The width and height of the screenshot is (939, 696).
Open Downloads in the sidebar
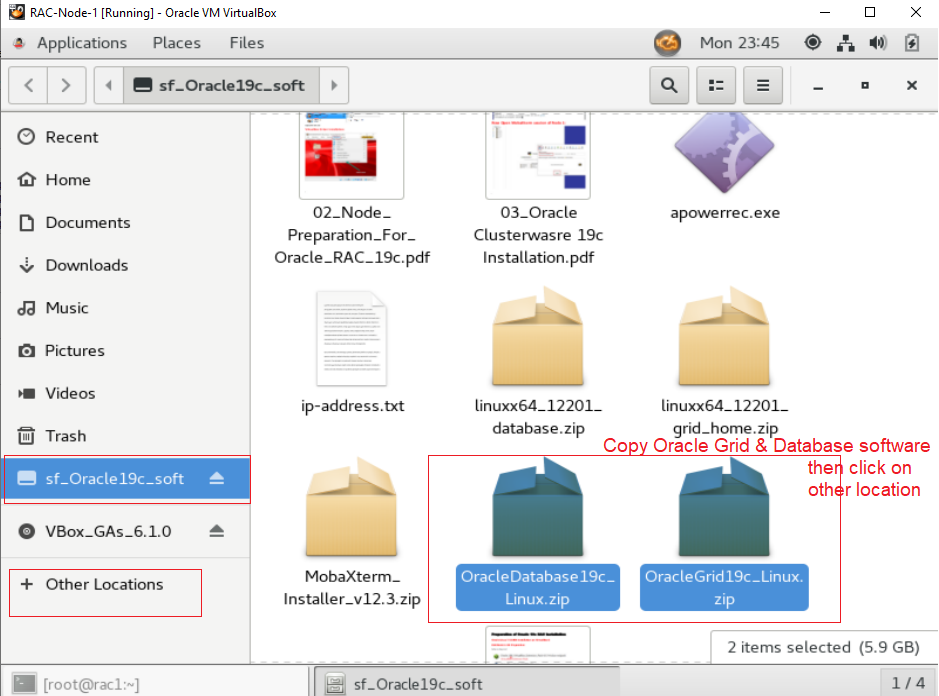tap(125, 265)
